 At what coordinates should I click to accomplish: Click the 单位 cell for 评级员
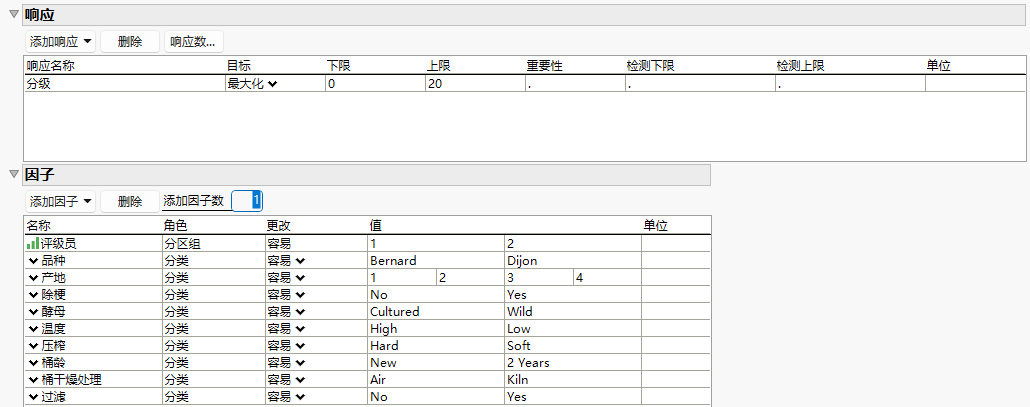coord(676,244)
